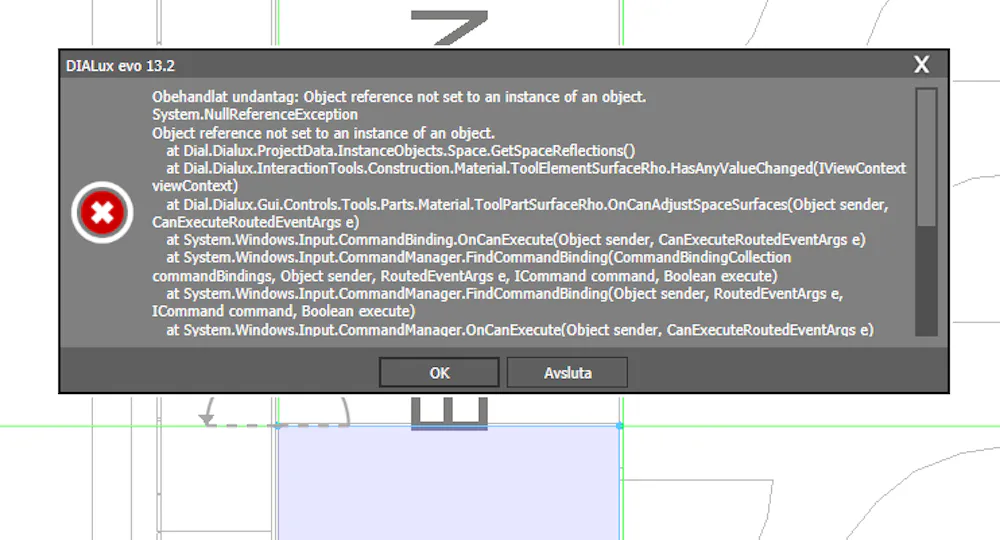The width and height of the screenshot is (1000, 540).
Task: Click the GetSpaceReflections() stack trace line
Action: click(x=401, y=151)
